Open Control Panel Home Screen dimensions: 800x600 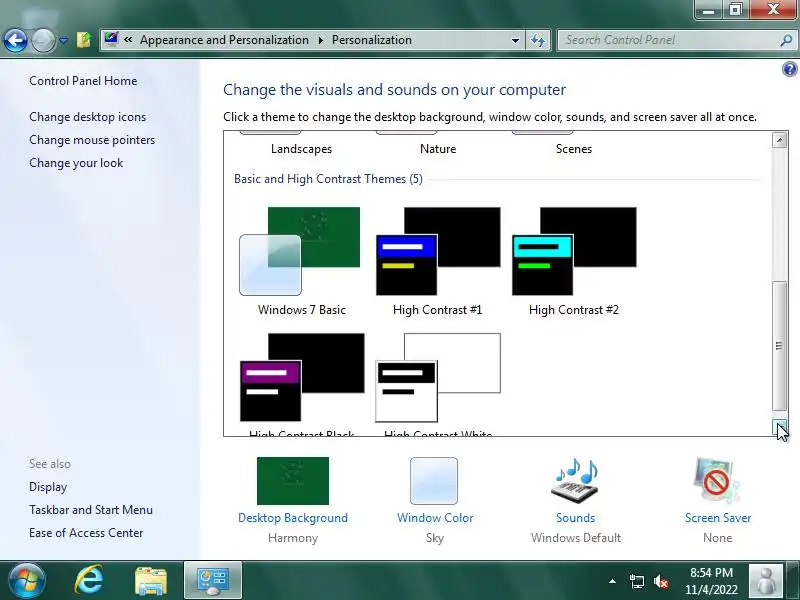[x=83, y=81]
